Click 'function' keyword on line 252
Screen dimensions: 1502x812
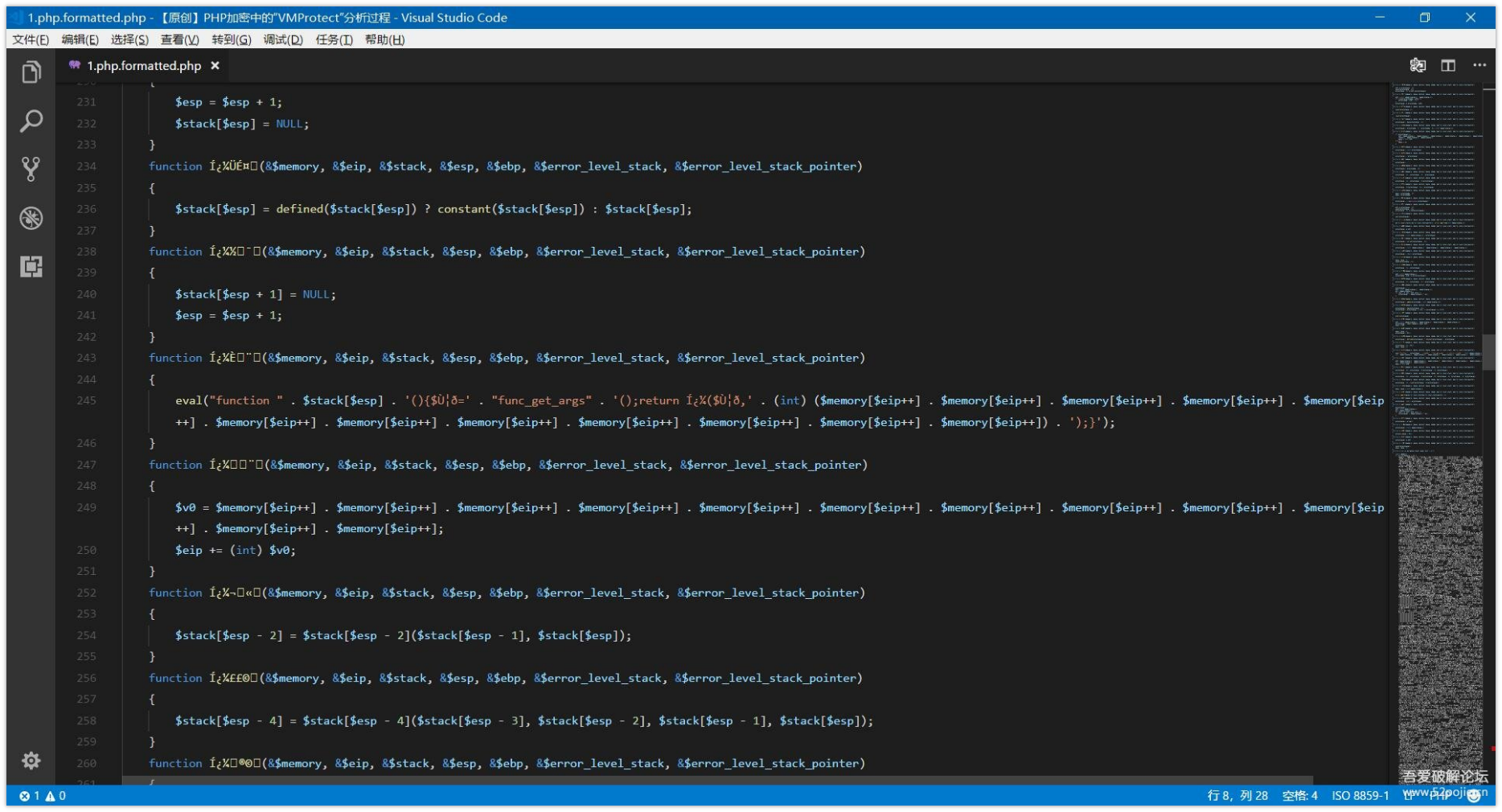coord(175,593)
